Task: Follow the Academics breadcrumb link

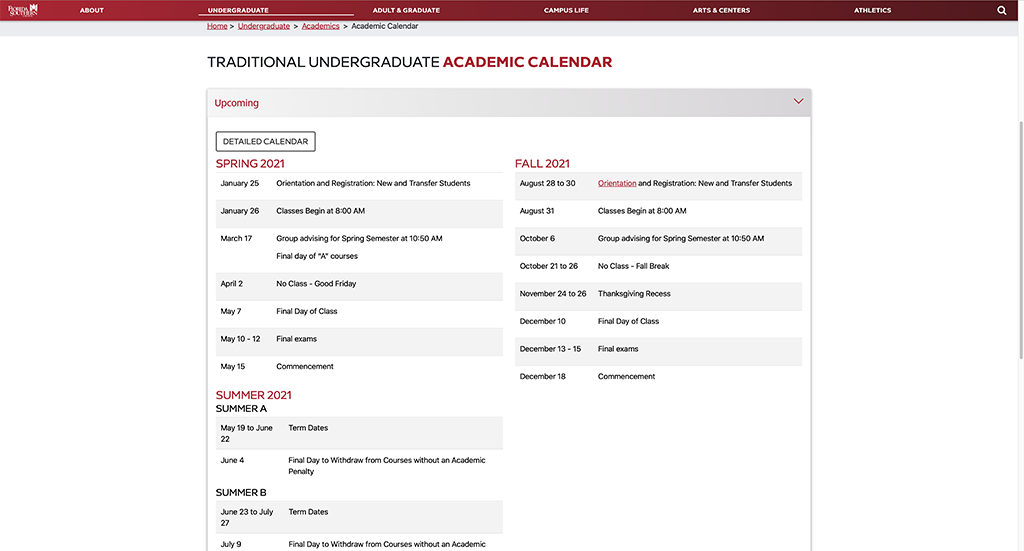Action: (321, 26)
